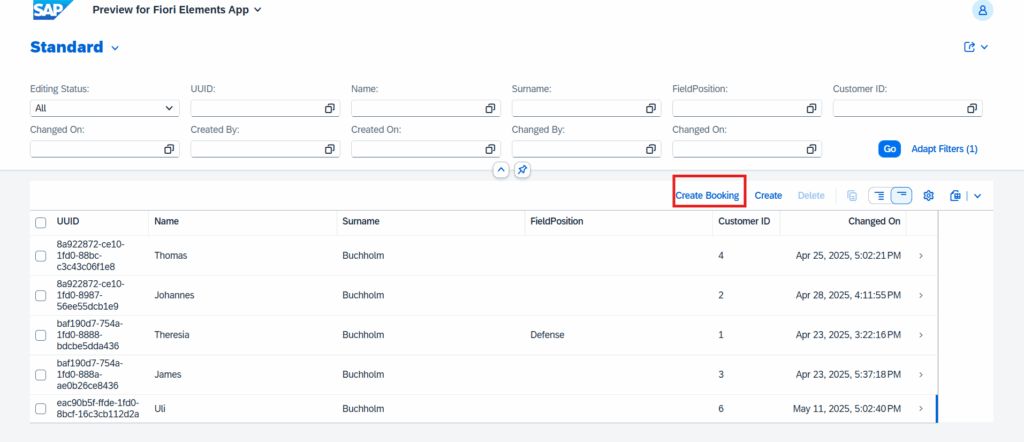Open value help for Customer ID filter

click(x=972, y=108)
